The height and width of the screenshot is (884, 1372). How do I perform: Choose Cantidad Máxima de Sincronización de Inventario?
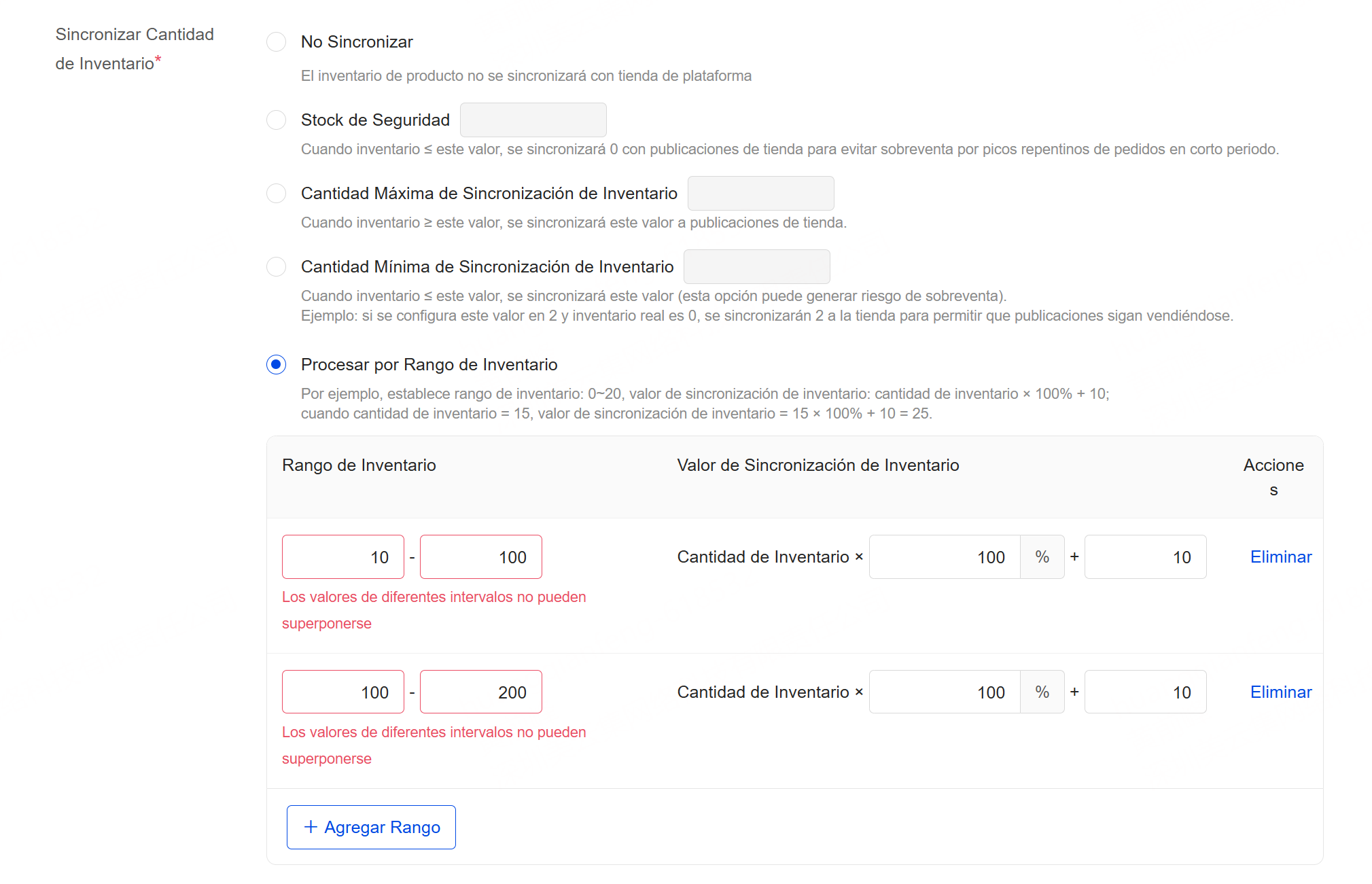pos(277,193)
